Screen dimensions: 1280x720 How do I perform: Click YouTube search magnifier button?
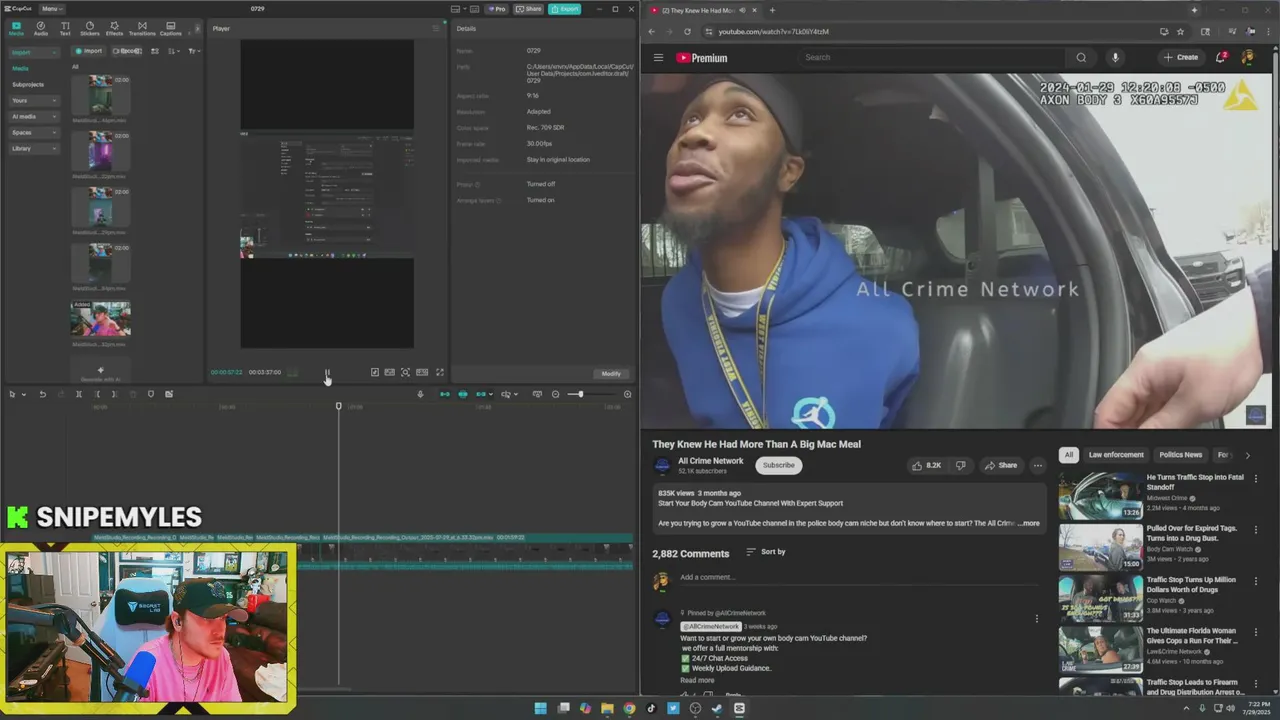coord(1081,57)
